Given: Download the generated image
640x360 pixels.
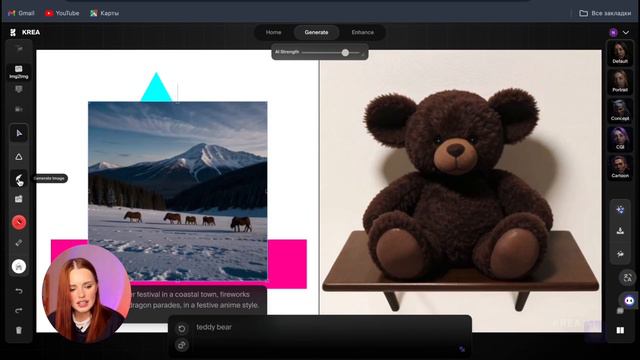Looking at the screenshot, I should (x=620, y=231).
